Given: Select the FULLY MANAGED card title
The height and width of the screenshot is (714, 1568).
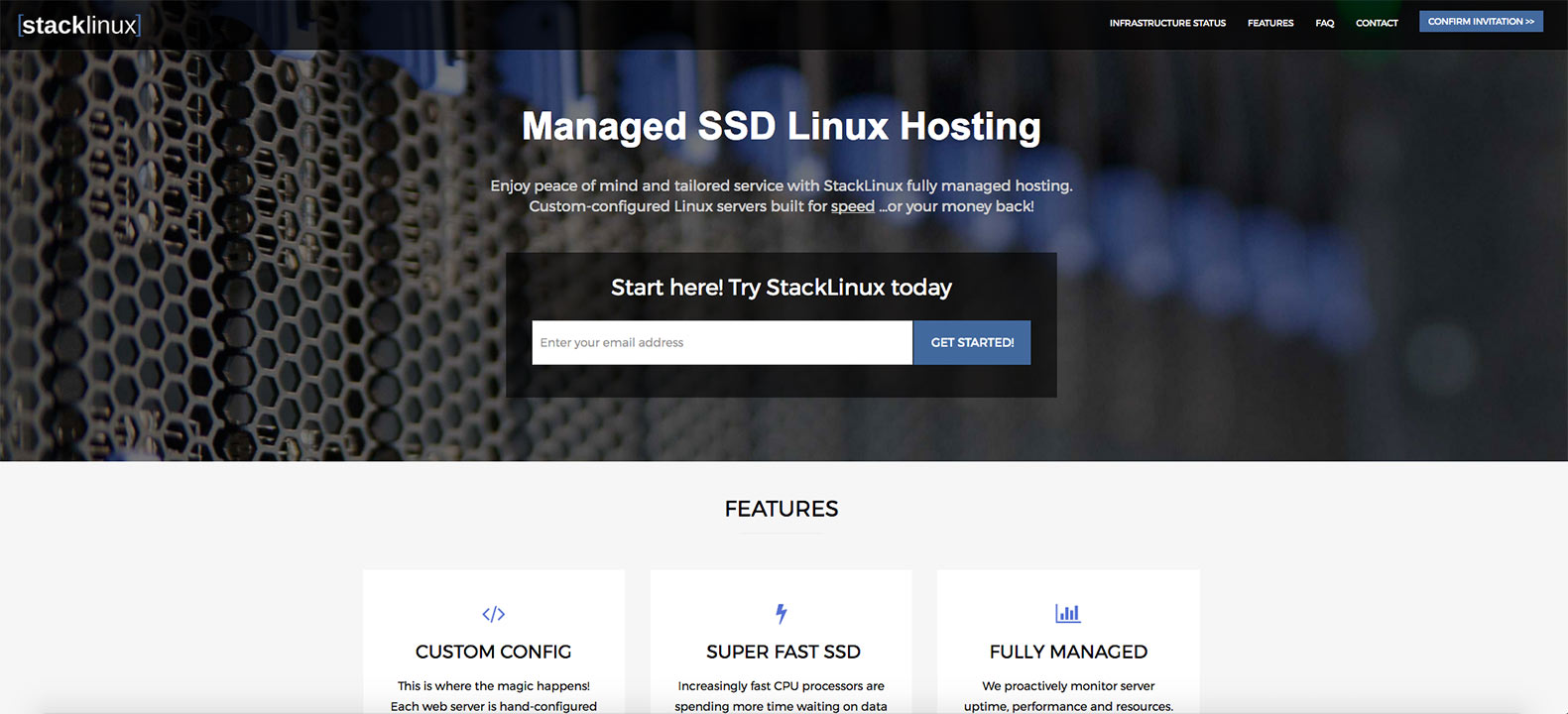Looking at the screenshot, I should pos(1068,652).
